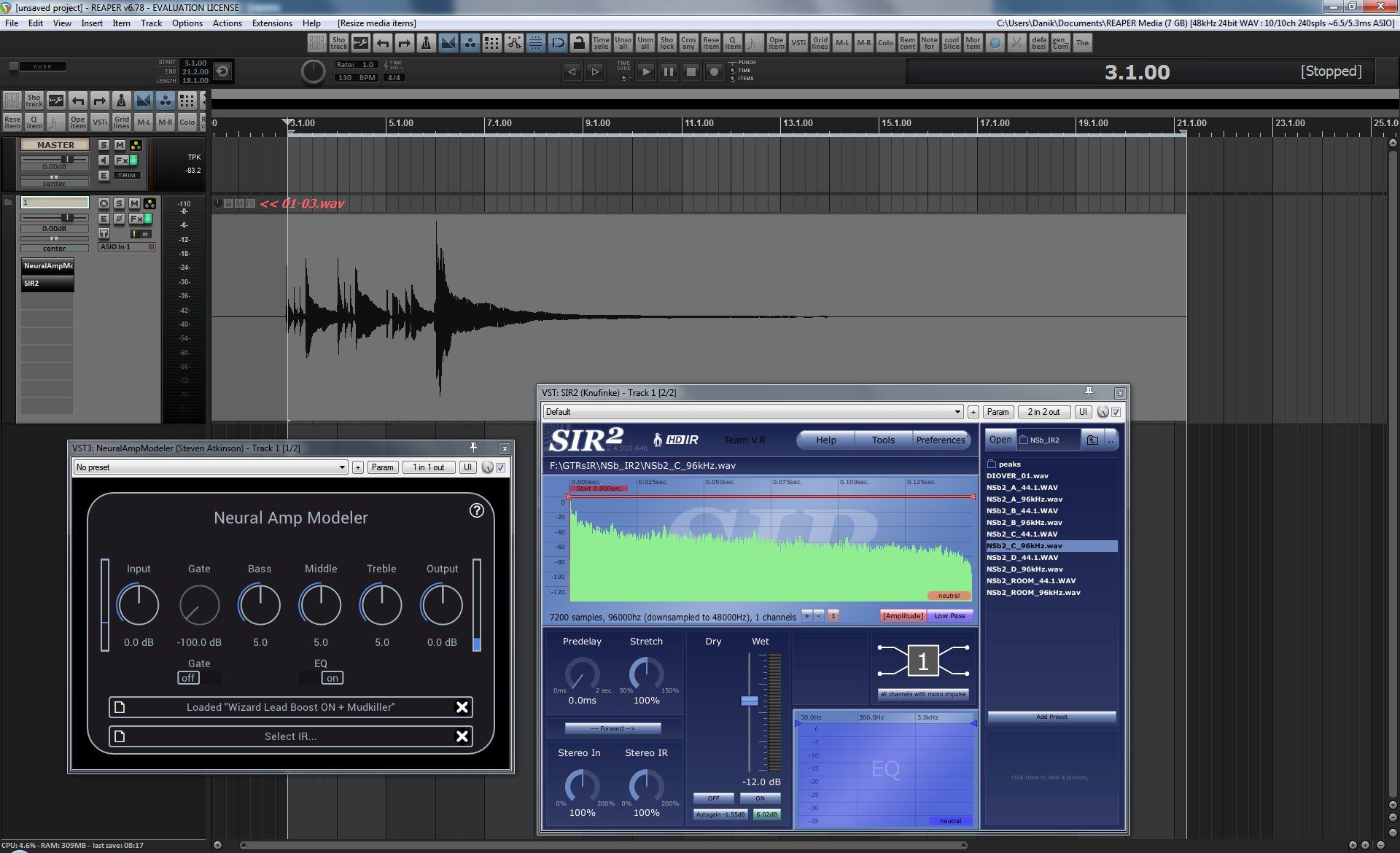The image size is (1400, 853).
Task: Click the Add Preset button in SIR2
Action: [x=1051, y=717]
